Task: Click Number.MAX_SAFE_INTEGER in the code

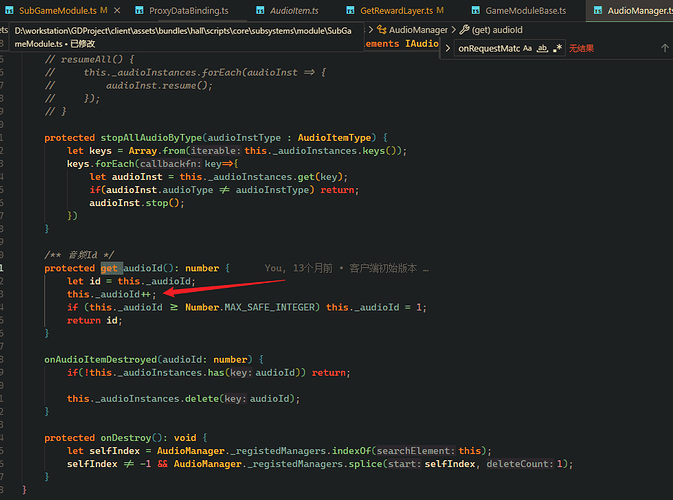Action: click(250, 307)
